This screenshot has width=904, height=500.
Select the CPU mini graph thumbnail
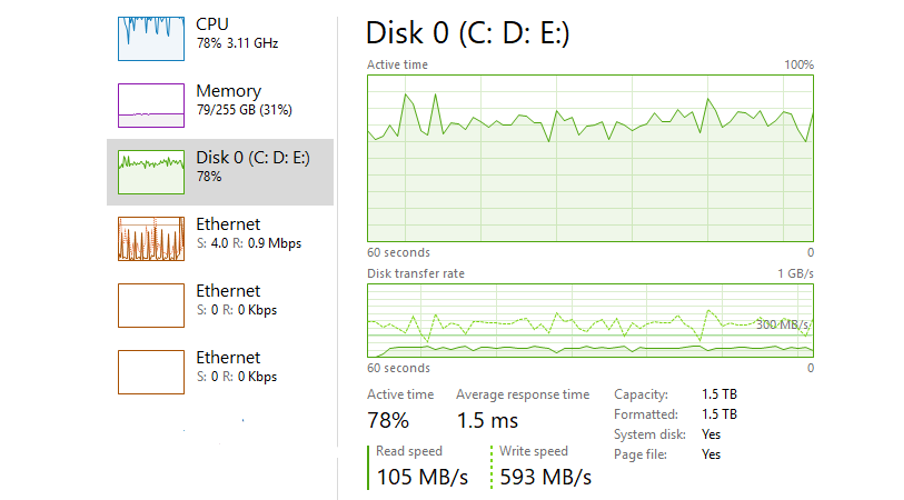click(x=151, y=39)
